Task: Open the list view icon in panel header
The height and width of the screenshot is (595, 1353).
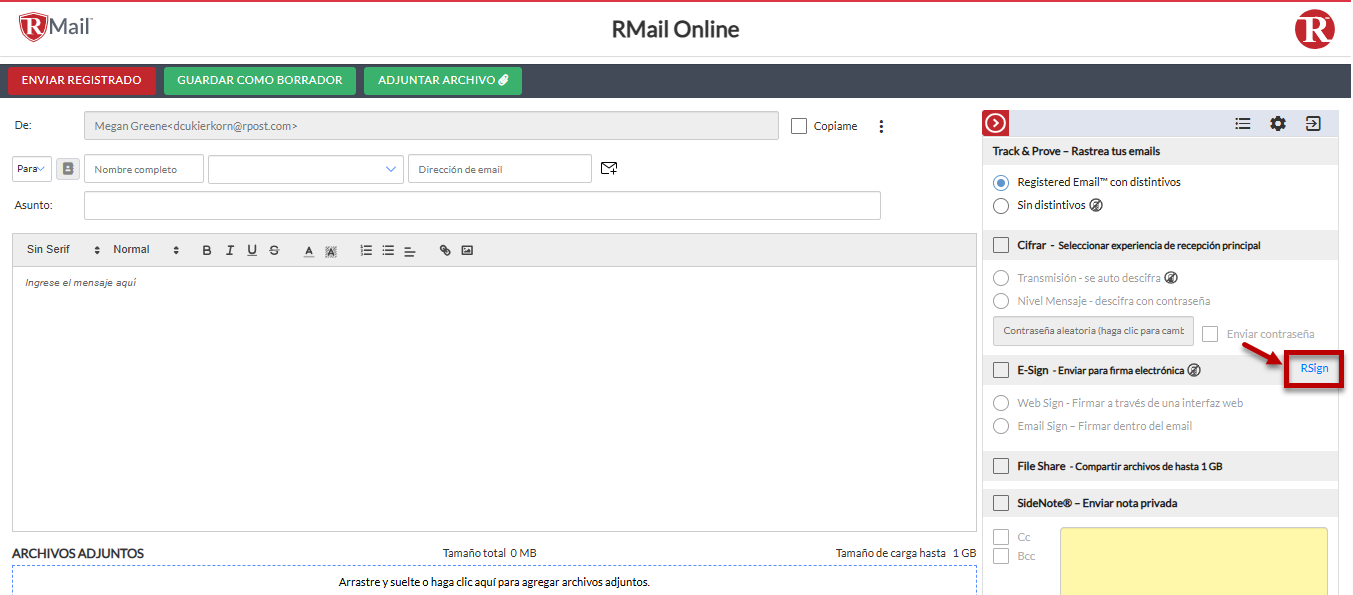Action: coord(1242,124)
